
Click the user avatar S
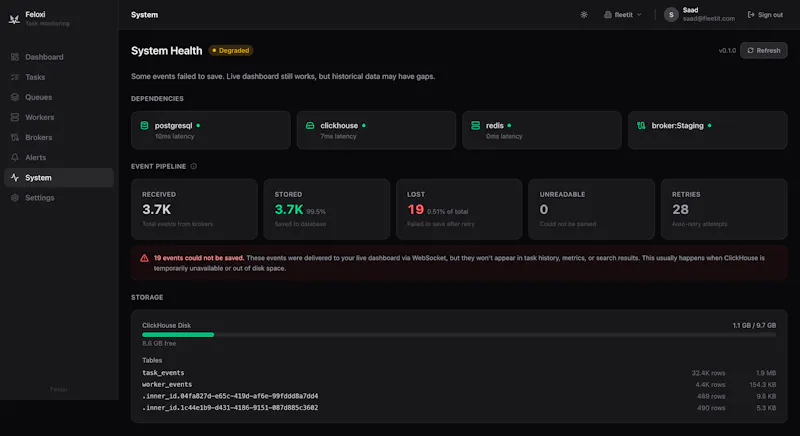click(671, 15)
